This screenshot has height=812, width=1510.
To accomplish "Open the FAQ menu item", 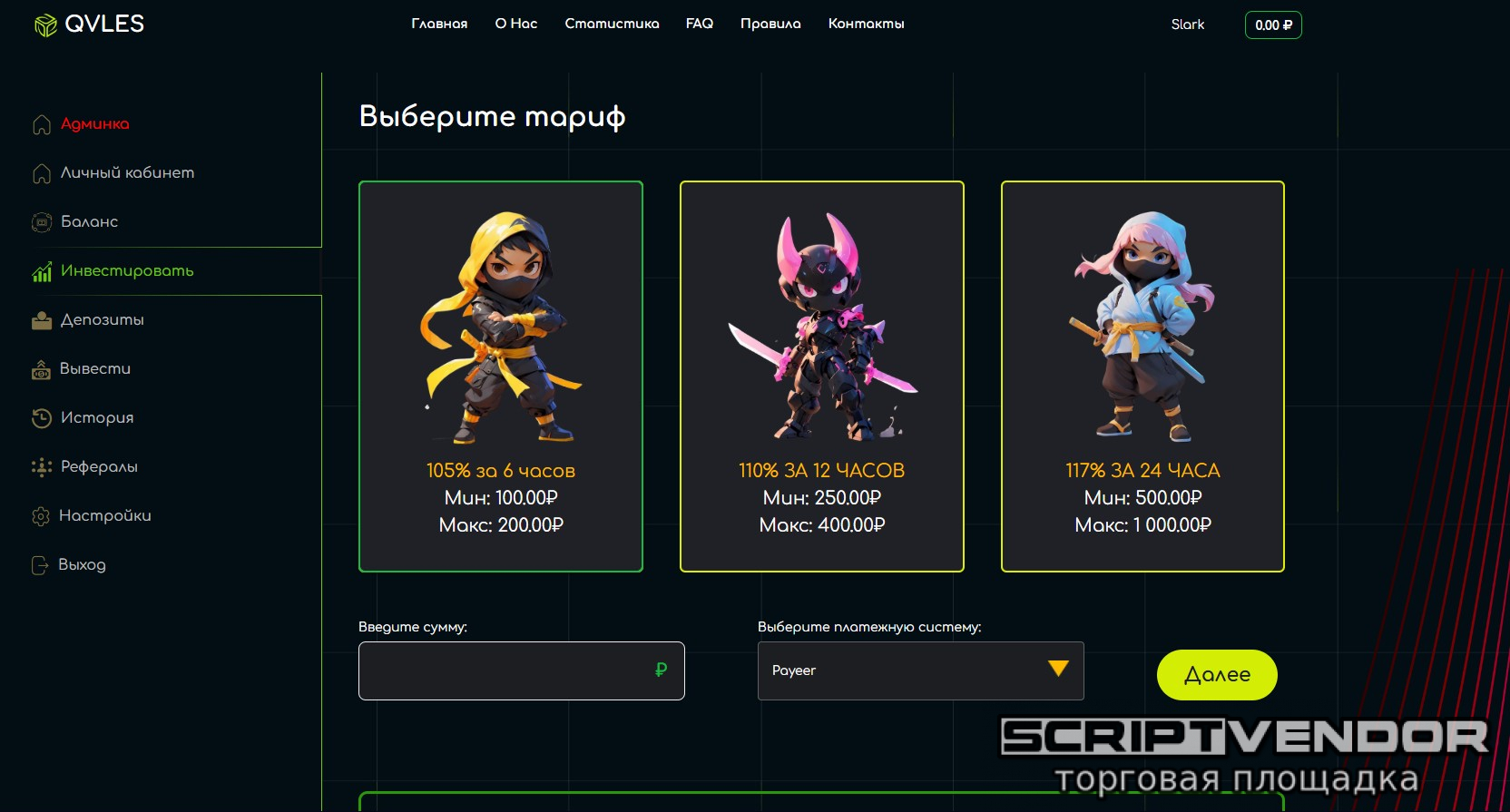I will (700, 24).
